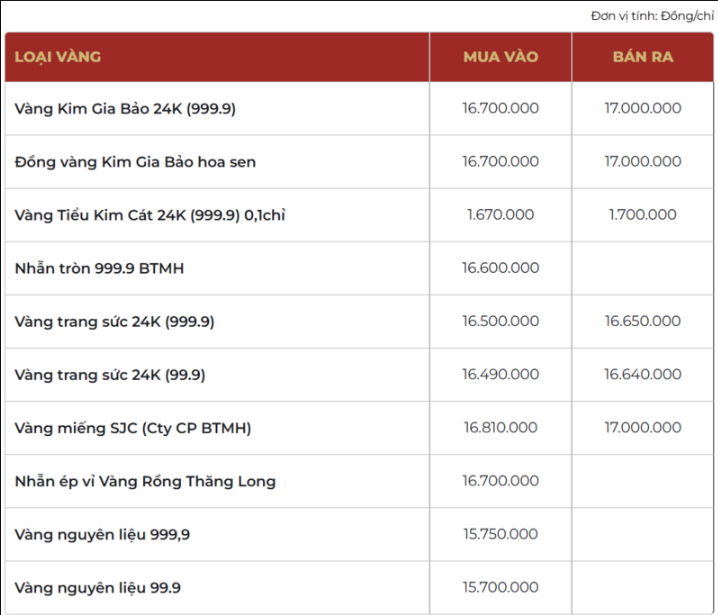Click the 16.500.000 buy price

coord(500,321)
